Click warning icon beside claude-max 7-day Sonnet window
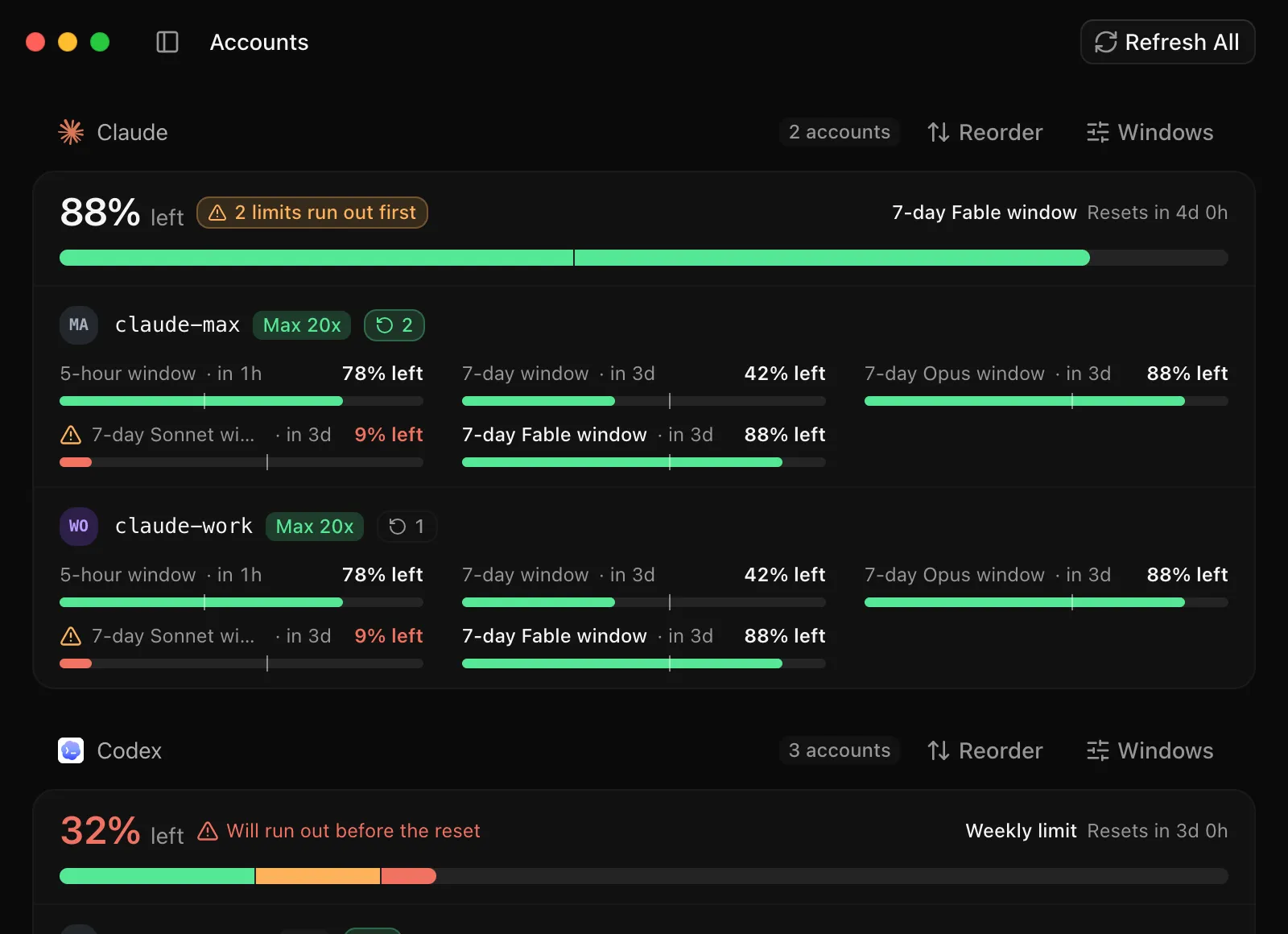1288x934 pixels. 71,435
